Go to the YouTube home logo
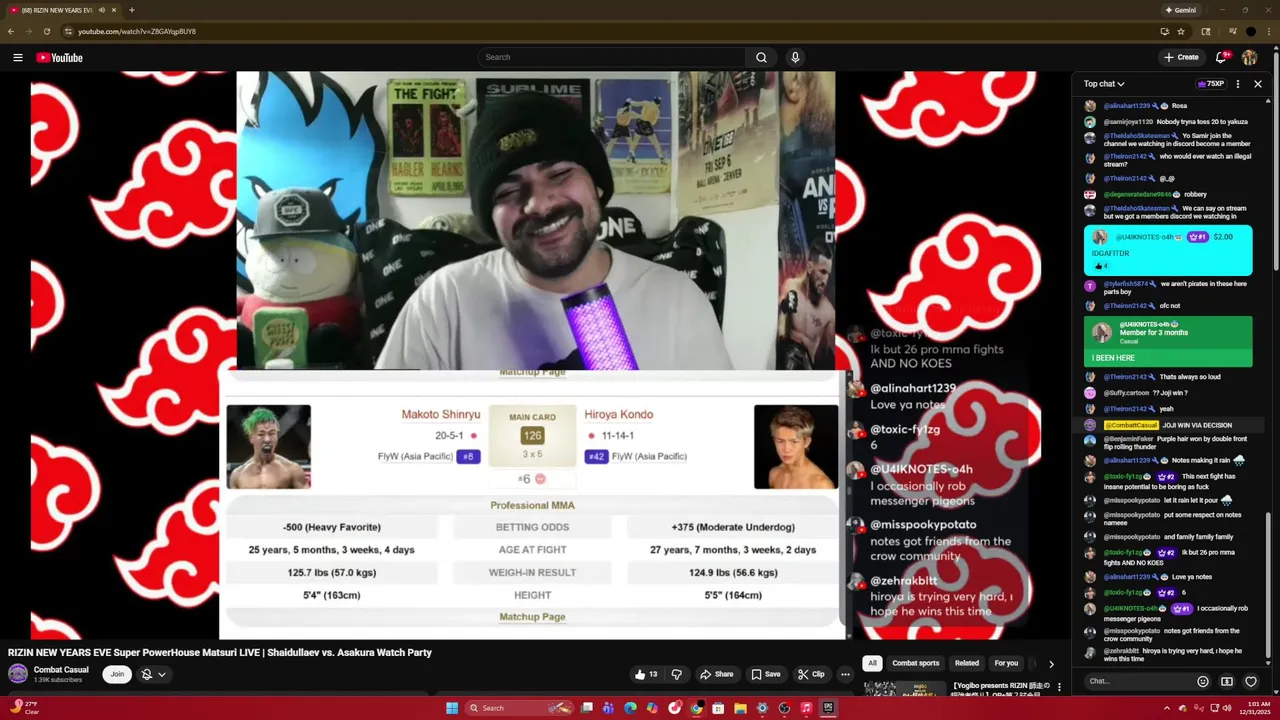 point(60,58)
